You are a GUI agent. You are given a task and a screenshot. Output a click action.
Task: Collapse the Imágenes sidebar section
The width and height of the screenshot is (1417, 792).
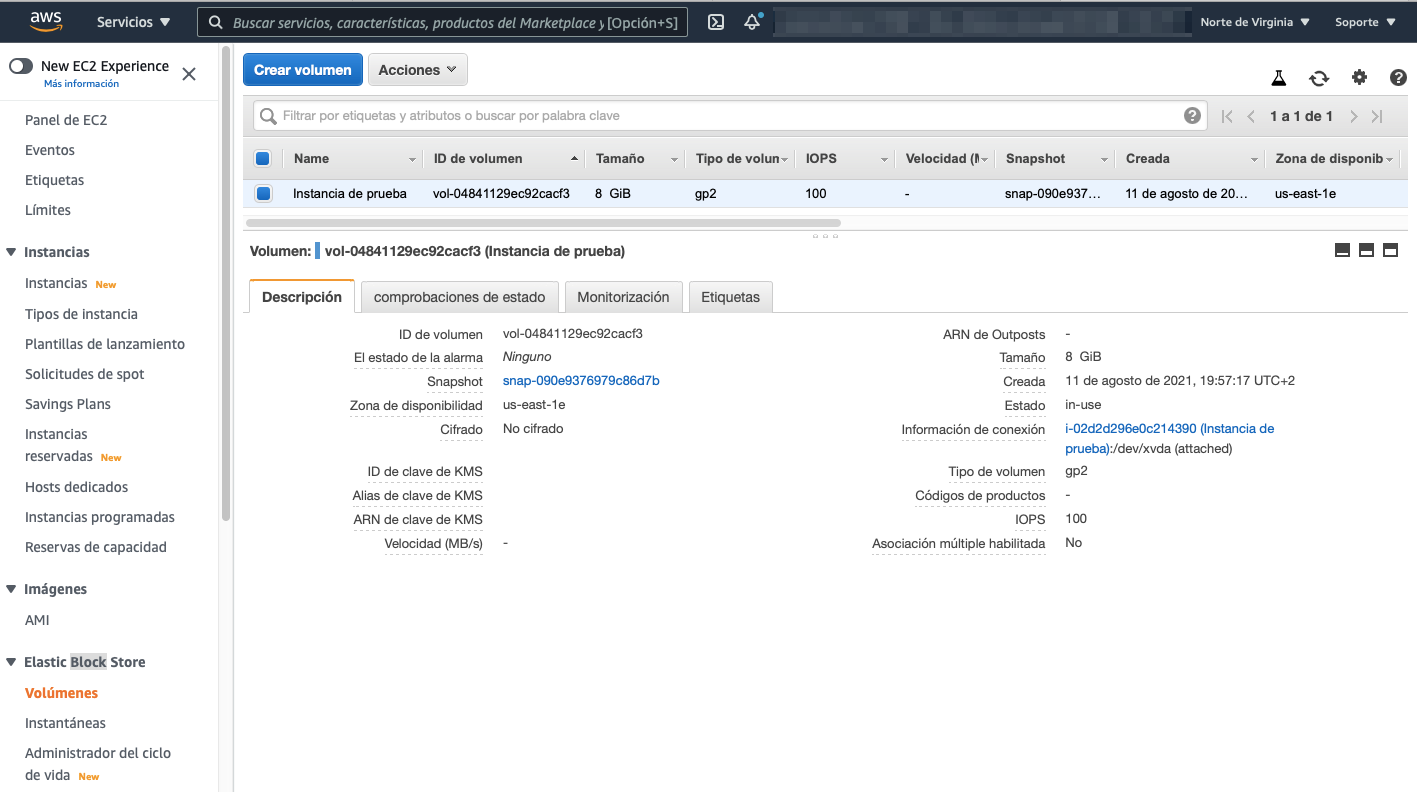12,589
